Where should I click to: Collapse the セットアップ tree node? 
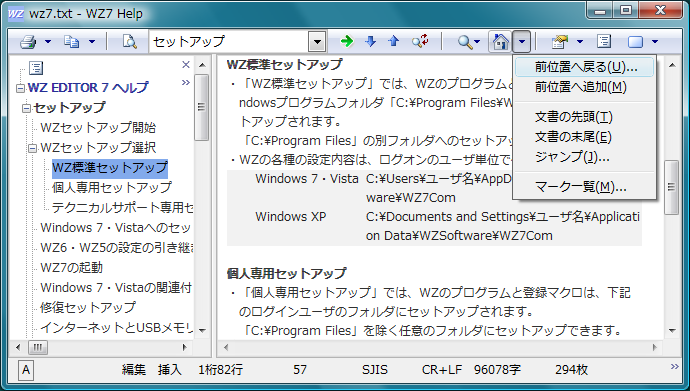26,108
